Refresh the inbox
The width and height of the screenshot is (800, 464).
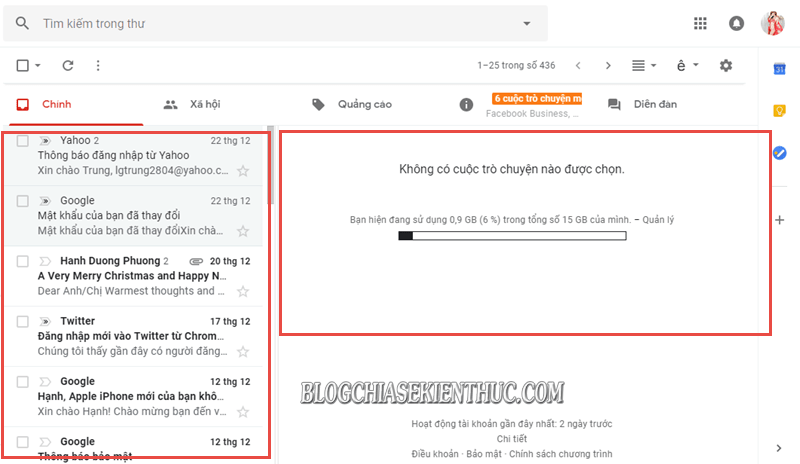point(68,65)
